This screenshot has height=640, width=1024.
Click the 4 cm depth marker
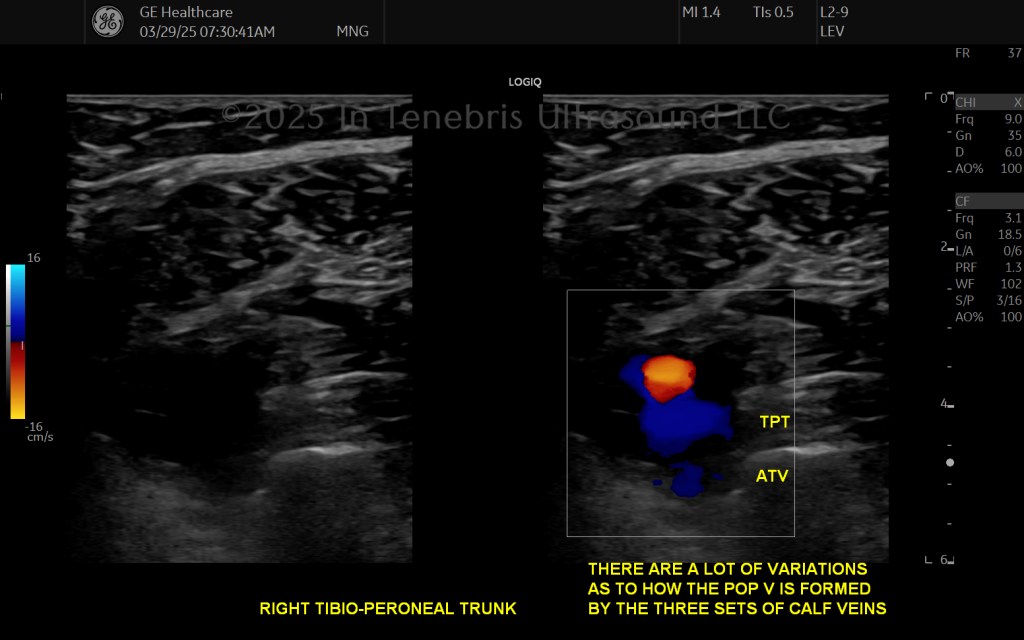(x=946, y=404)
